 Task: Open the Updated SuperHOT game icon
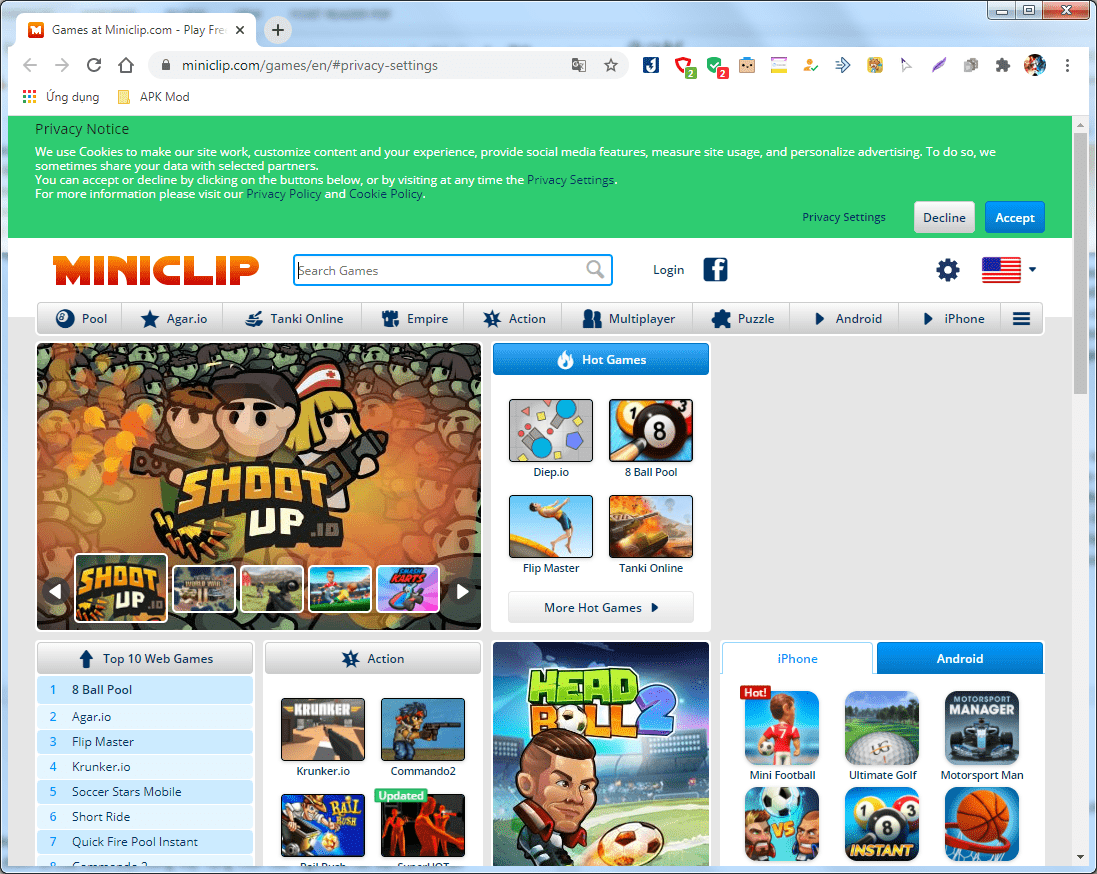pos(423,825)
